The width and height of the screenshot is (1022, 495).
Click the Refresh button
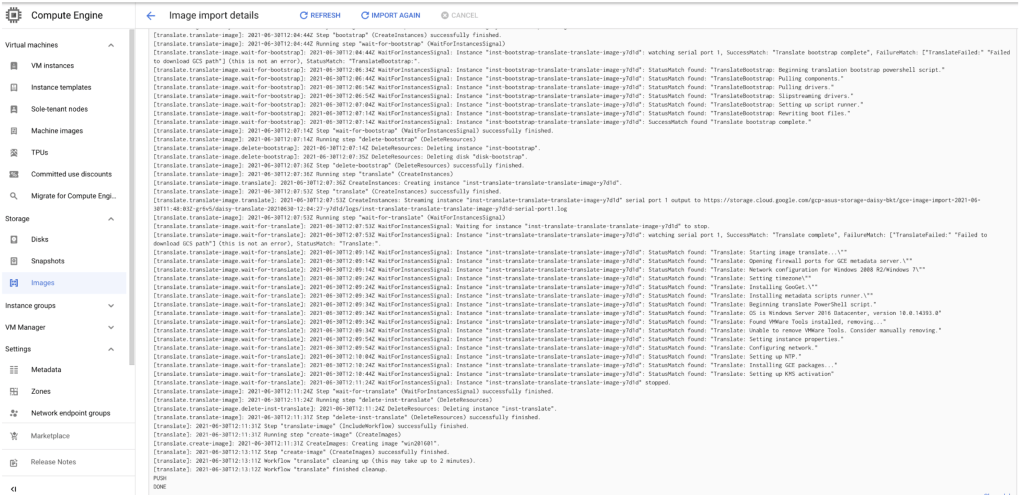(x=320, y=16)
